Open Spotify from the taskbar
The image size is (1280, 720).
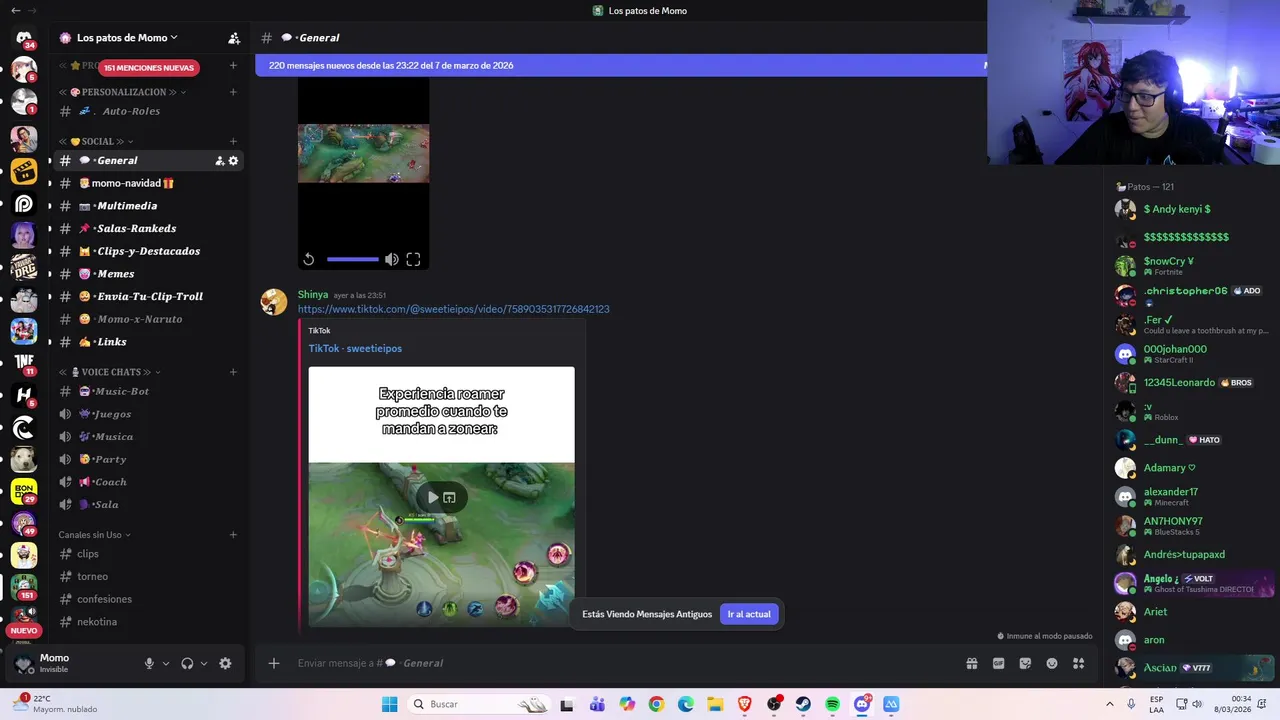pos(833,704)
